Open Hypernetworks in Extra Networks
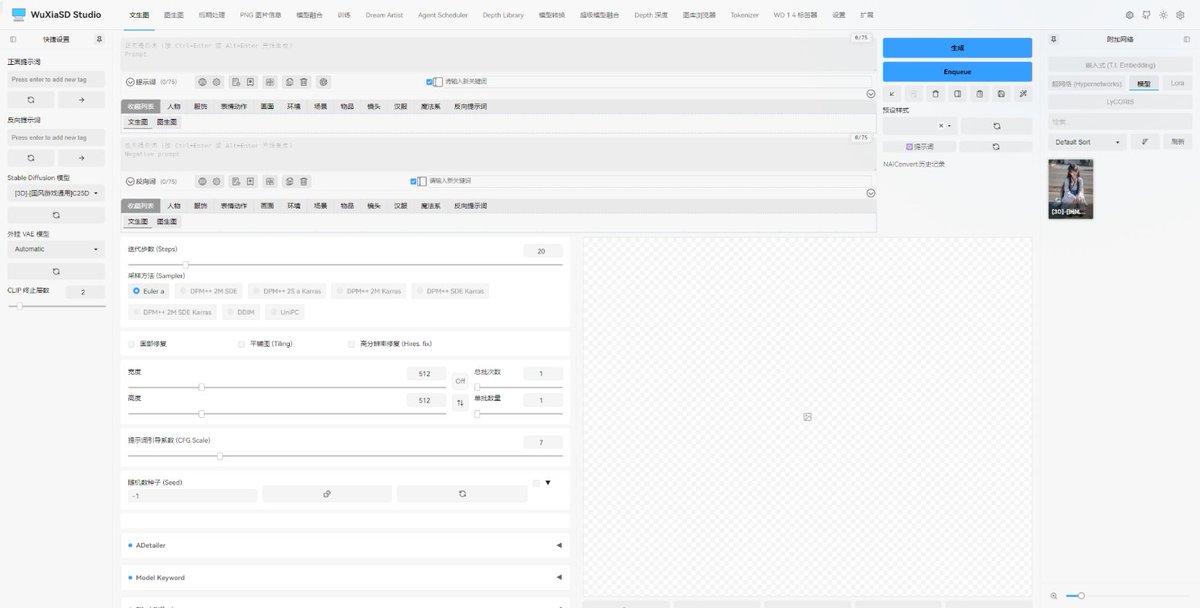 (1087, 84)
